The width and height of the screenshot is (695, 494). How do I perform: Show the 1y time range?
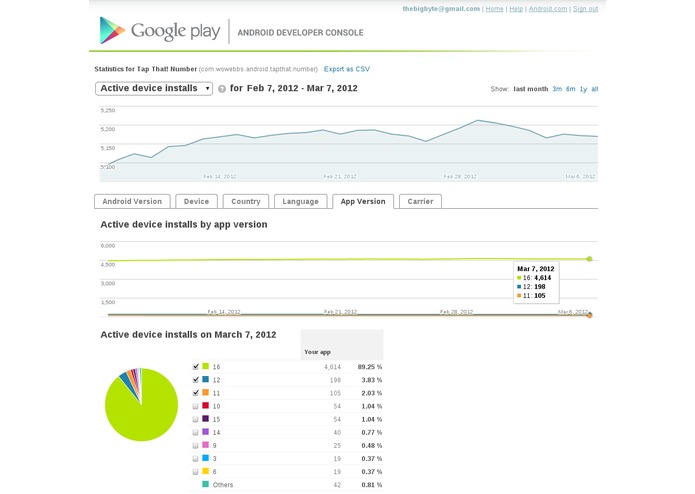coord(583,89)
